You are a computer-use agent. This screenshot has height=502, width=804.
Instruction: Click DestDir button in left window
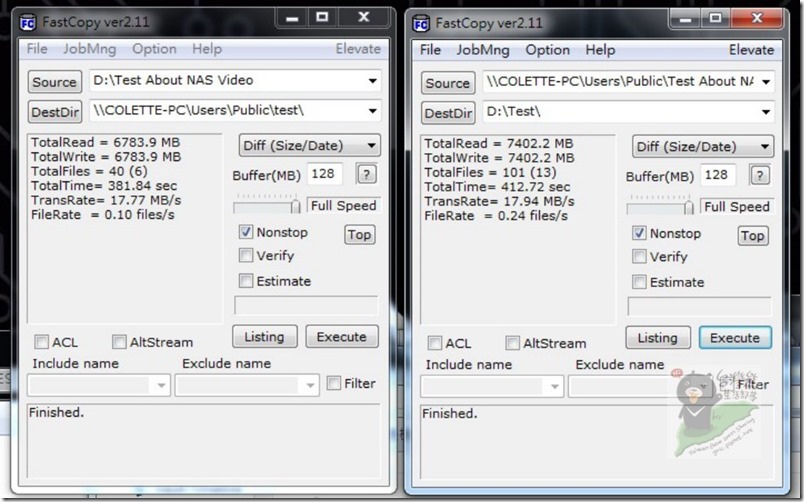[55, 112]
